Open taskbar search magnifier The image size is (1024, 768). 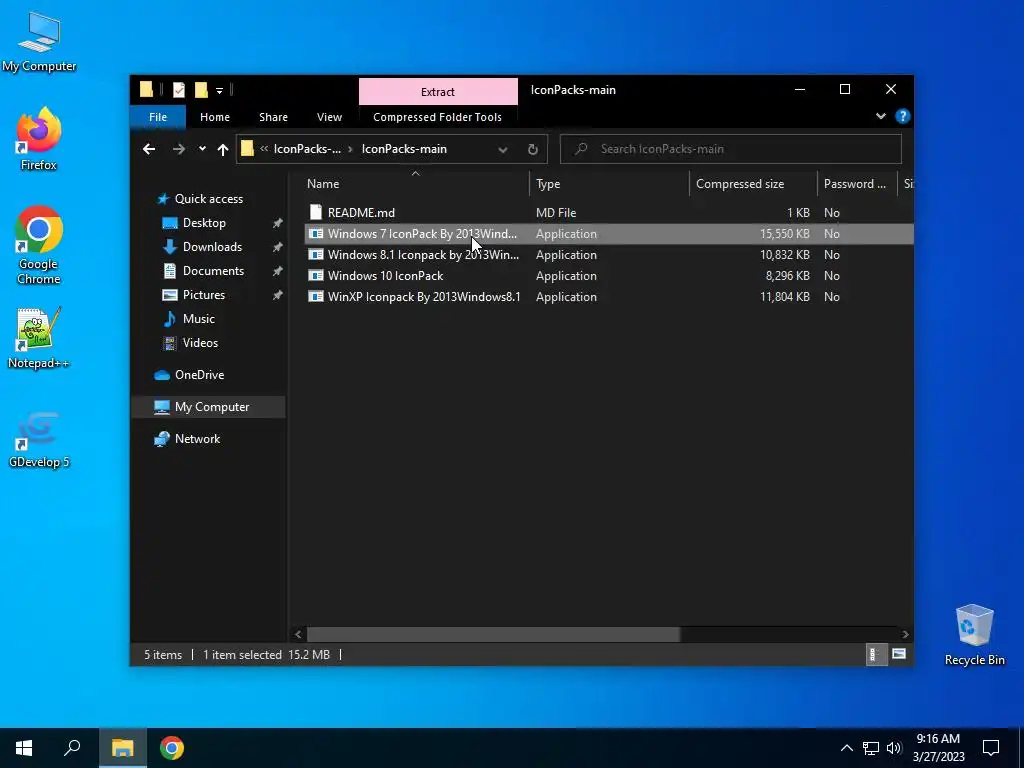(x=72, y=748)
